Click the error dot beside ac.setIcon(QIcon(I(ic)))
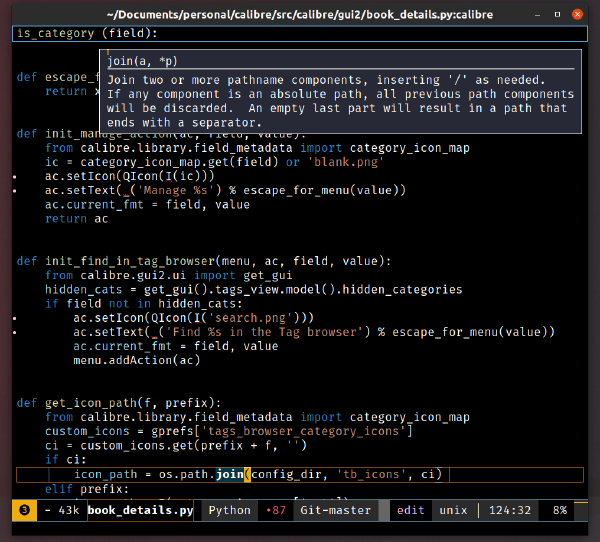The image size is (600, 542). point(15,177)
